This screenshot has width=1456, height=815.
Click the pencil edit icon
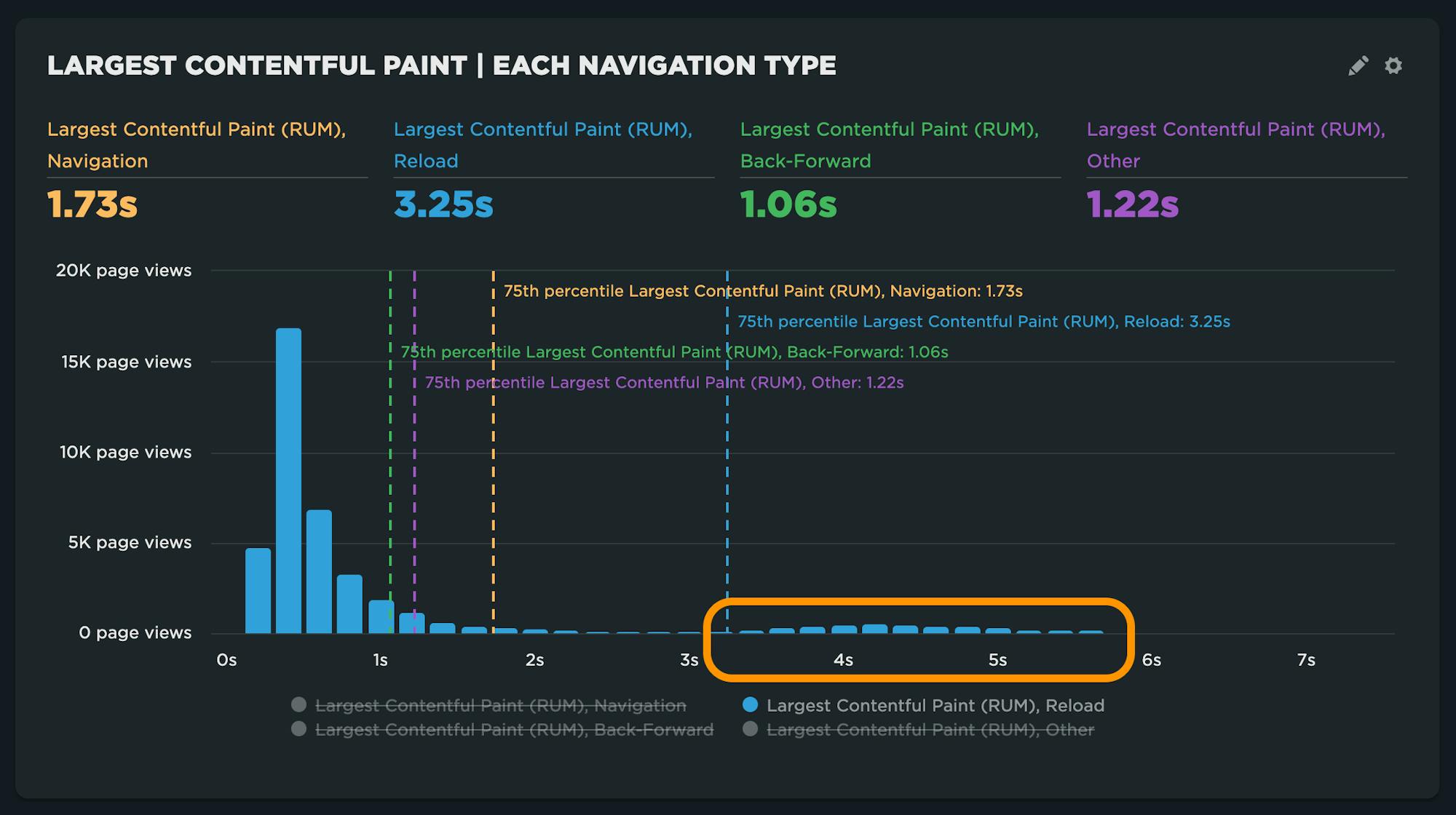click(x=1358, y=65)
